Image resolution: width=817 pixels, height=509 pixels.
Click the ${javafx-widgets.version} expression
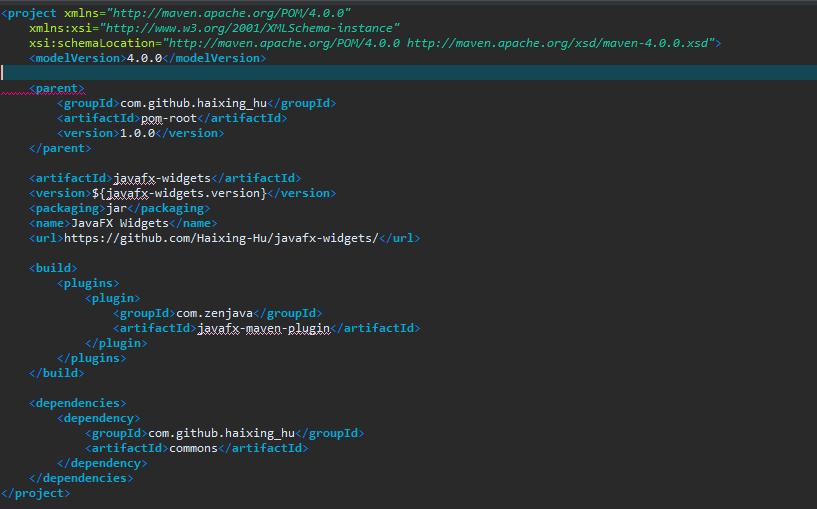coord(179,193)
